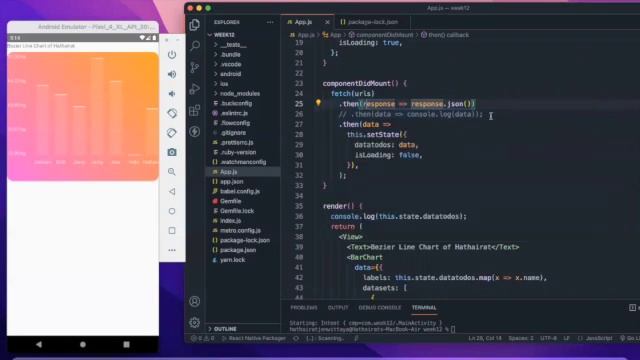Image resolution: width=640 pixels, height=360 pixels.
Task: Take emulator screenshot with camera icon
Action: click(172, 152)
